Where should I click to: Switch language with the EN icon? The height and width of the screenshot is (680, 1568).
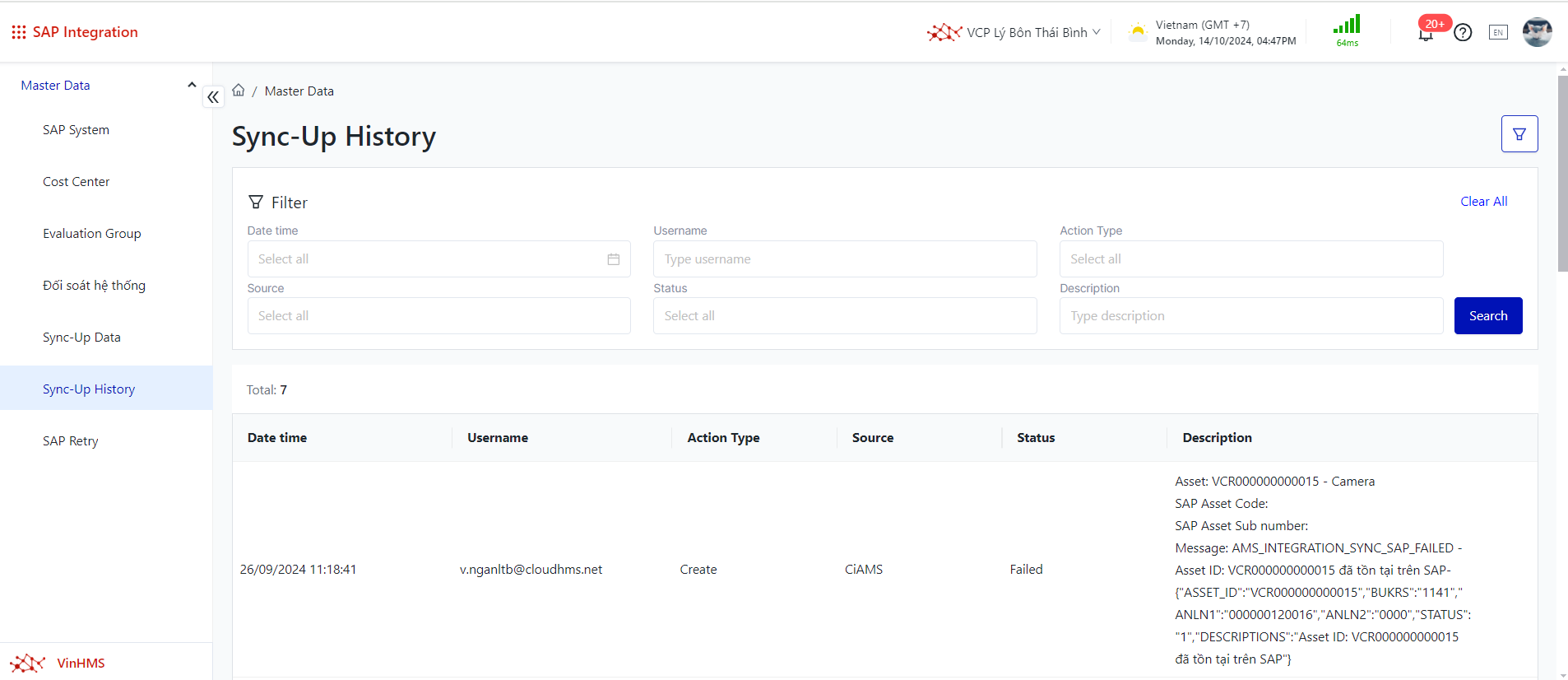pyautogui.click(x=1498, y=33)
